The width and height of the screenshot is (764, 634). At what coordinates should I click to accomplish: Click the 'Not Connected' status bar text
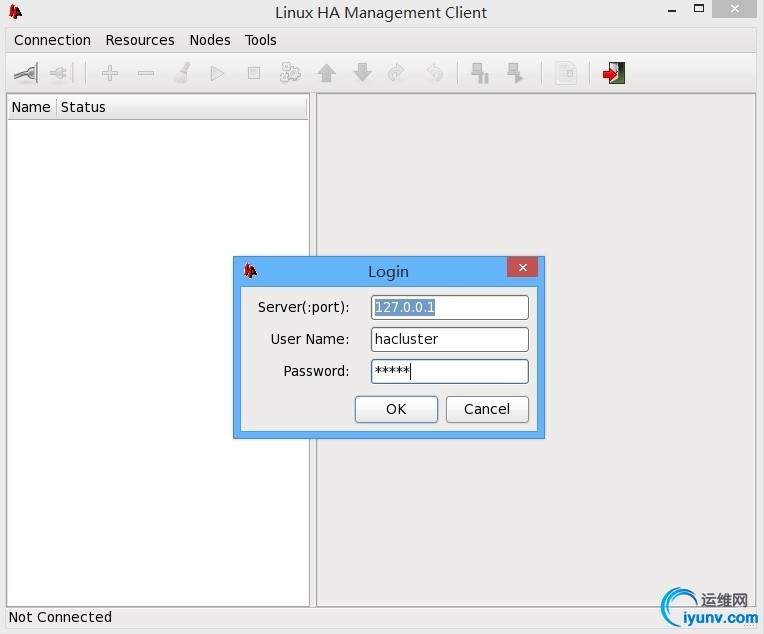pyautogui.click(x=60, y=617)
